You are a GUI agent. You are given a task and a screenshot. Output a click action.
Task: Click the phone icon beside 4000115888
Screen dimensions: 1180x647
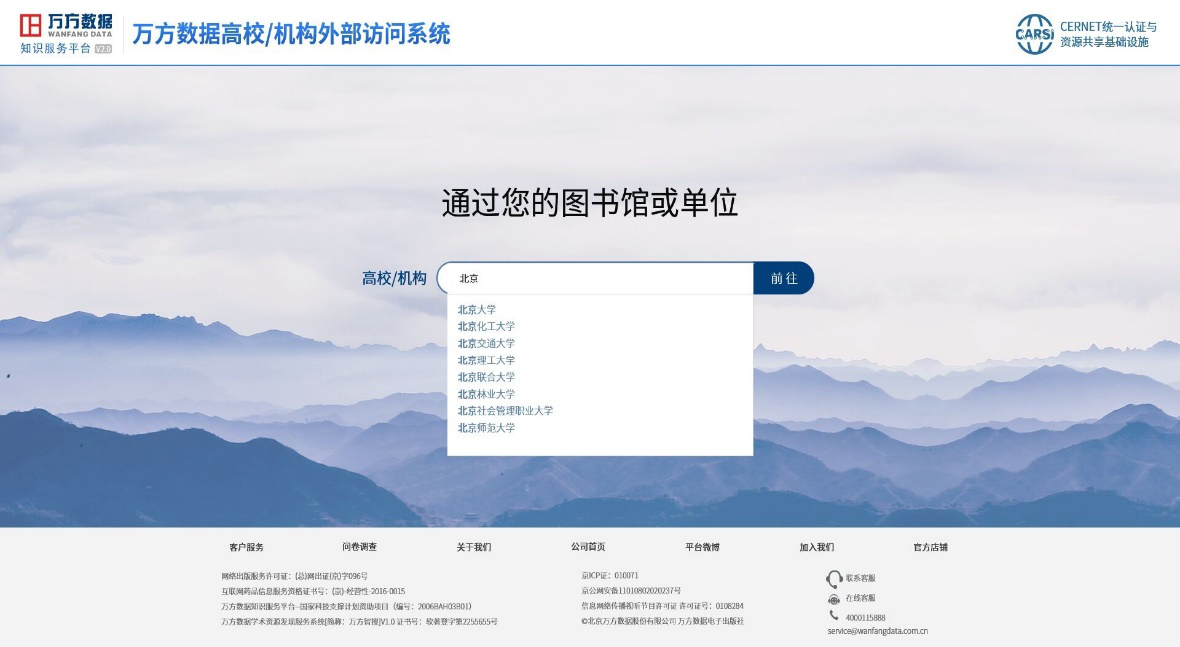[834, 616]
